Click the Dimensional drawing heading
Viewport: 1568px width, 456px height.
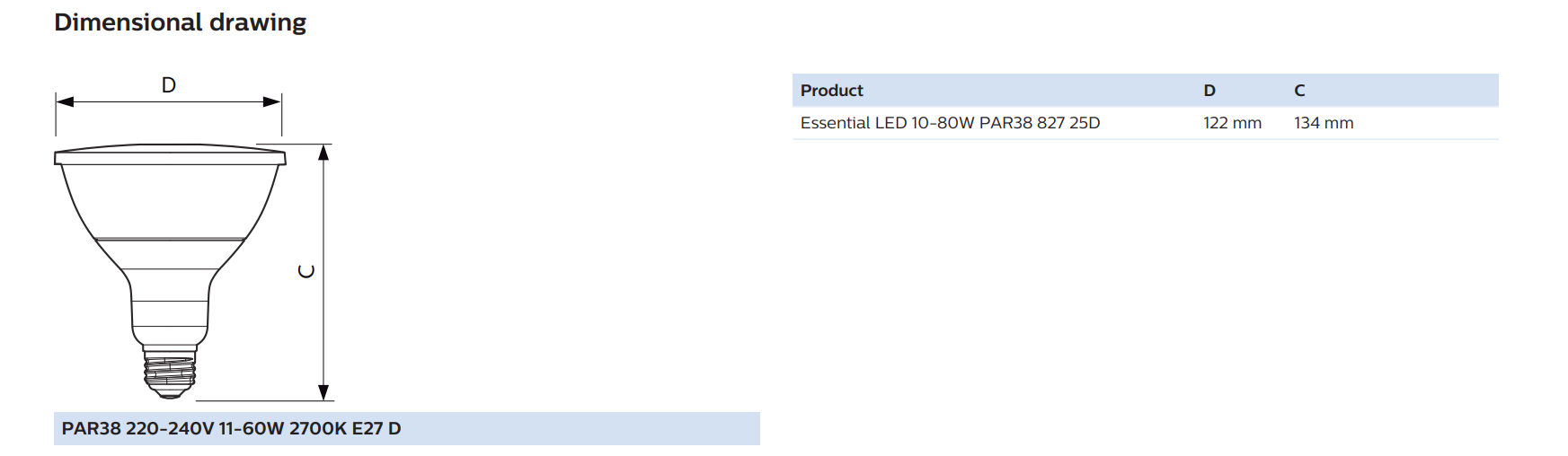pos(180,22)
